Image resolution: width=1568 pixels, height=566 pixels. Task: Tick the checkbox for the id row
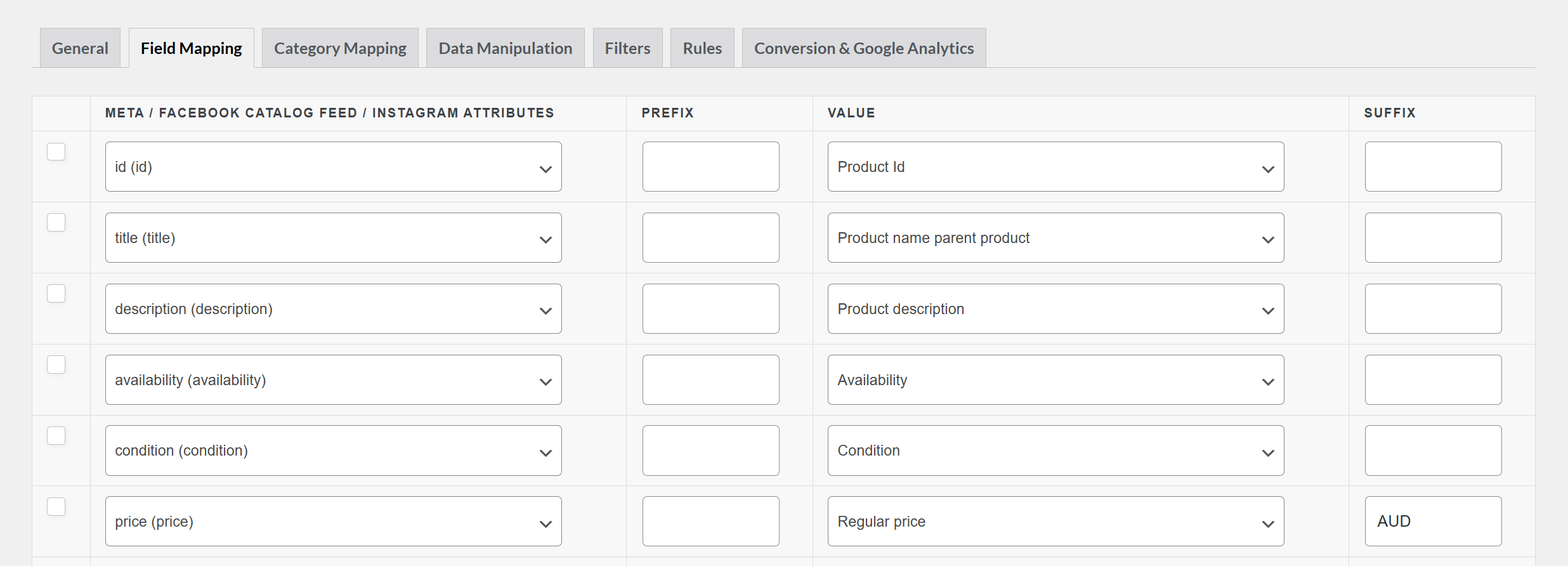click(56, 152)
